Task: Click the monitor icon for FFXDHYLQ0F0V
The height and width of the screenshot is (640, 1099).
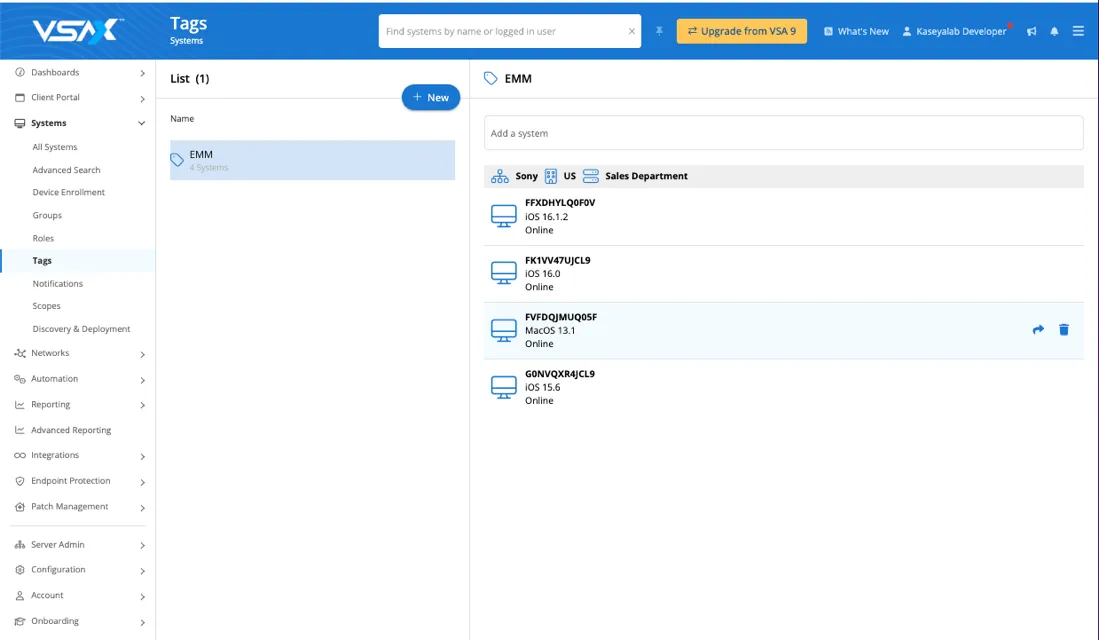Action: tap(504, 216)
